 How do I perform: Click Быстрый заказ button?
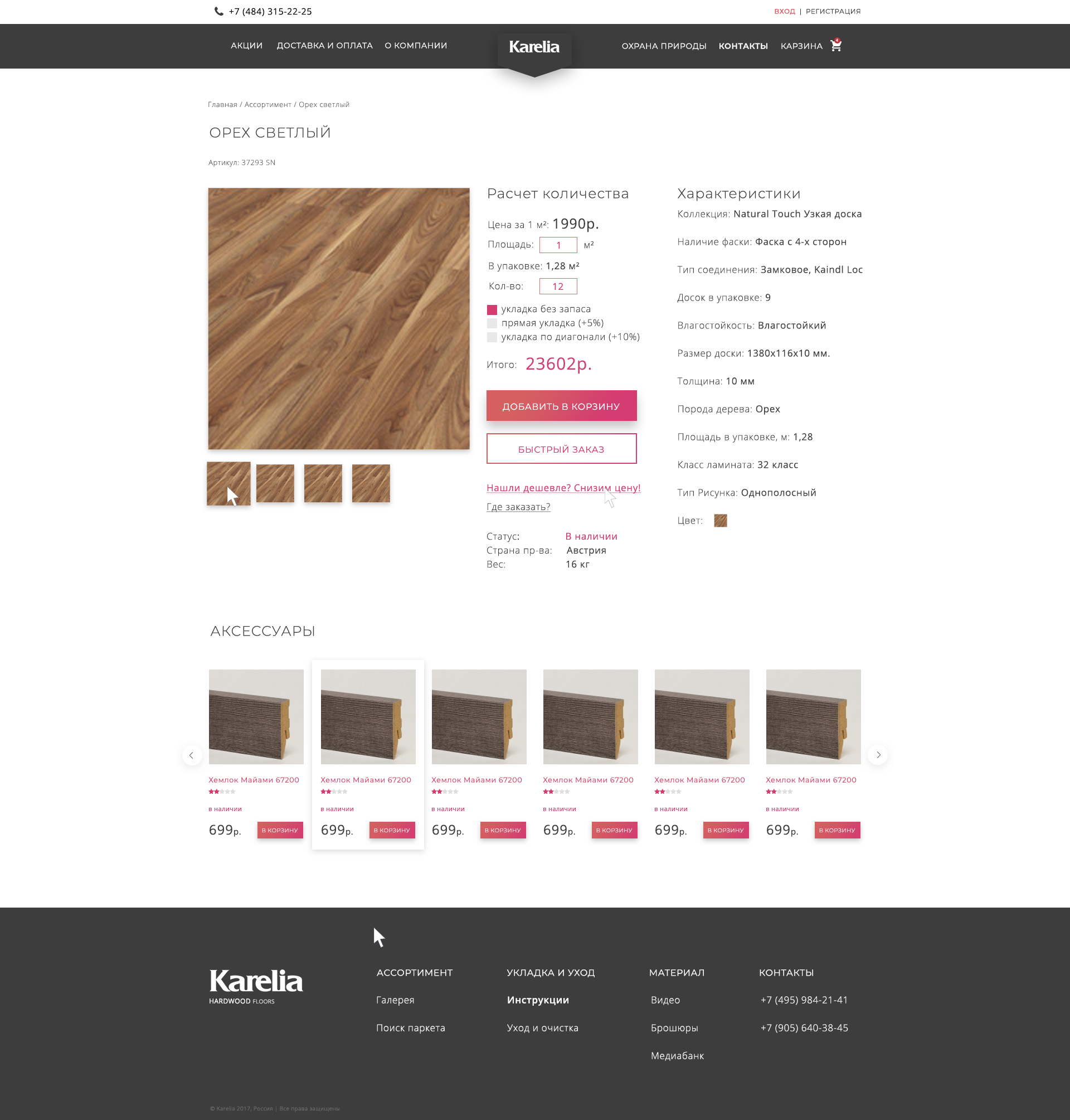coord(561,449)
